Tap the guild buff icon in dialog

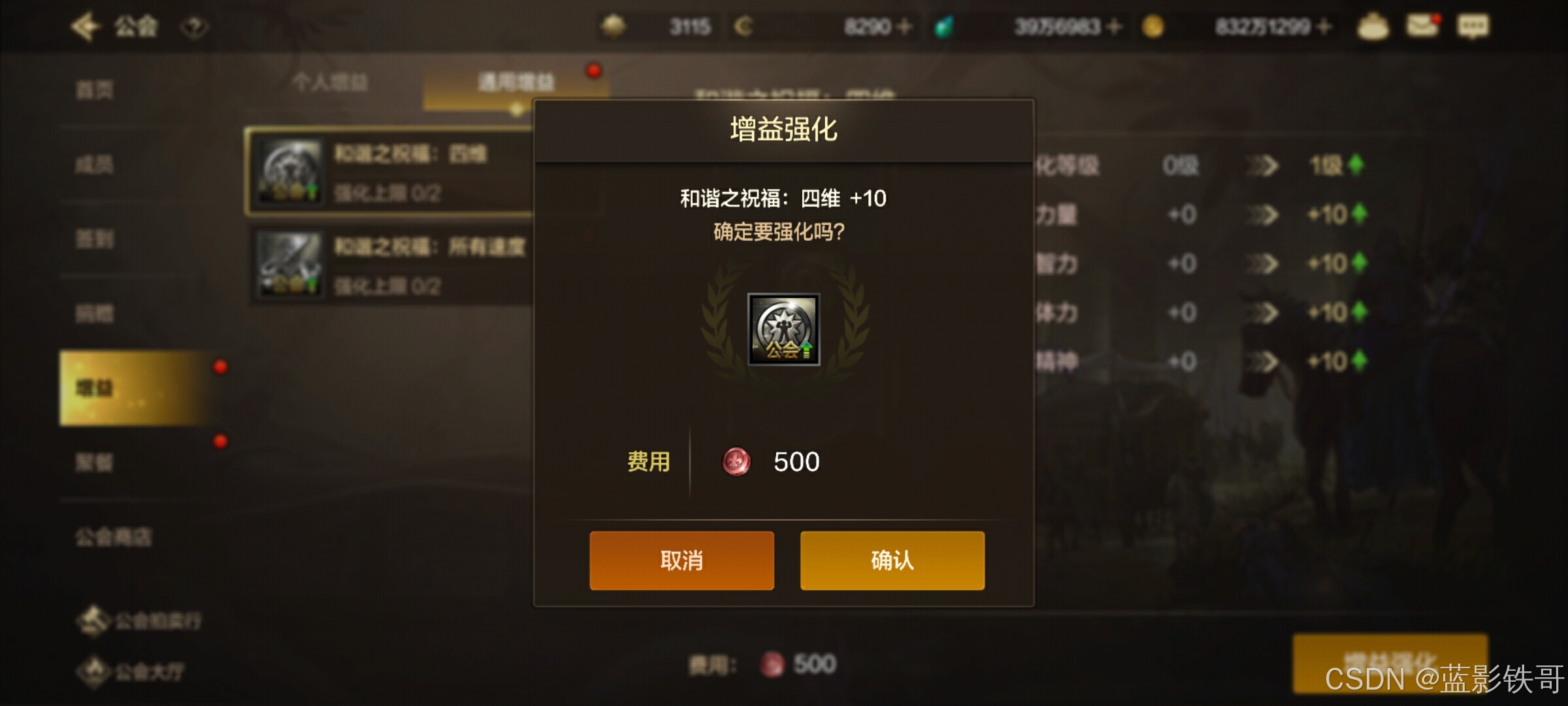point(783,329)
